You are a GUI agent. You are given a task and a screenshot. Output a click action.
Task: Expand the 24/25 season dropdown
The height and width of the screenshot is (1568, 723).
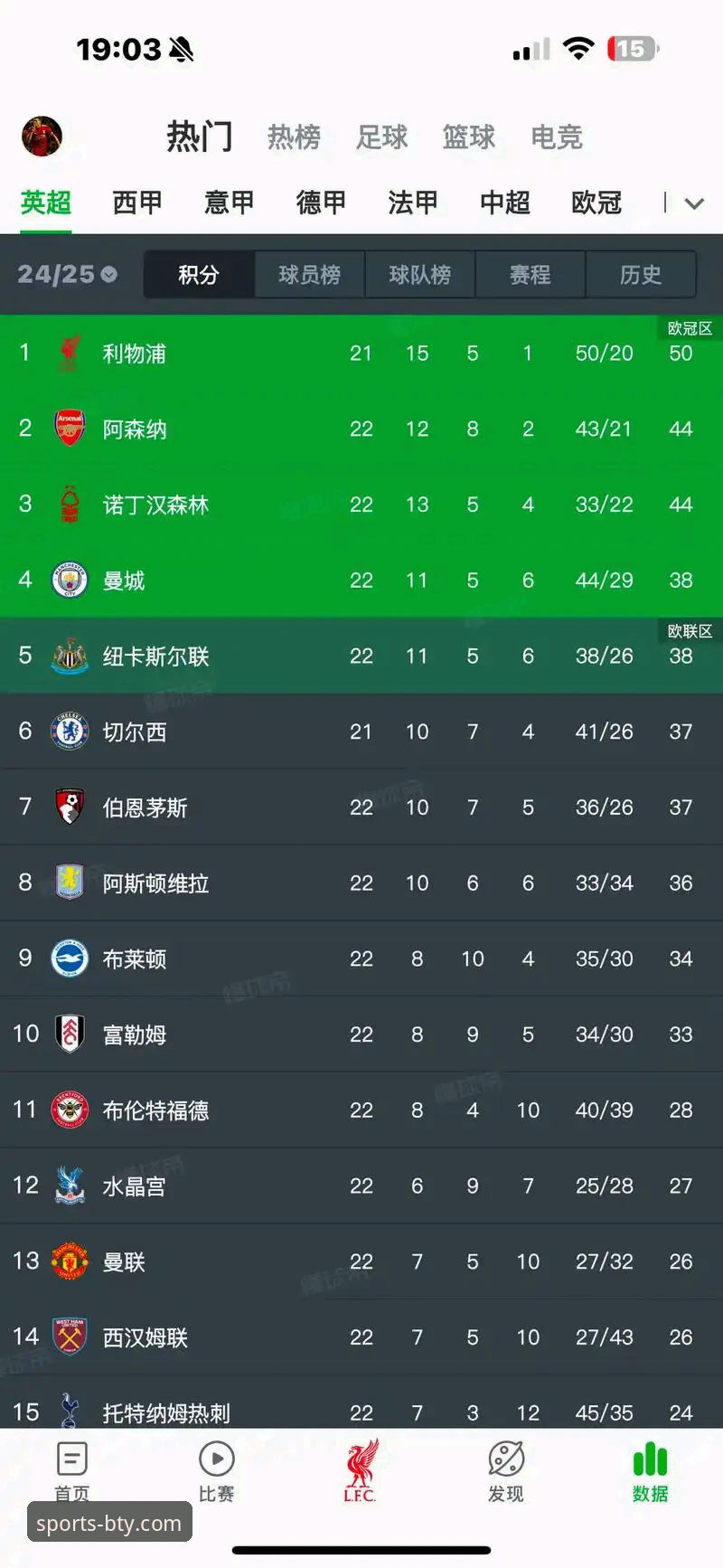67,274
